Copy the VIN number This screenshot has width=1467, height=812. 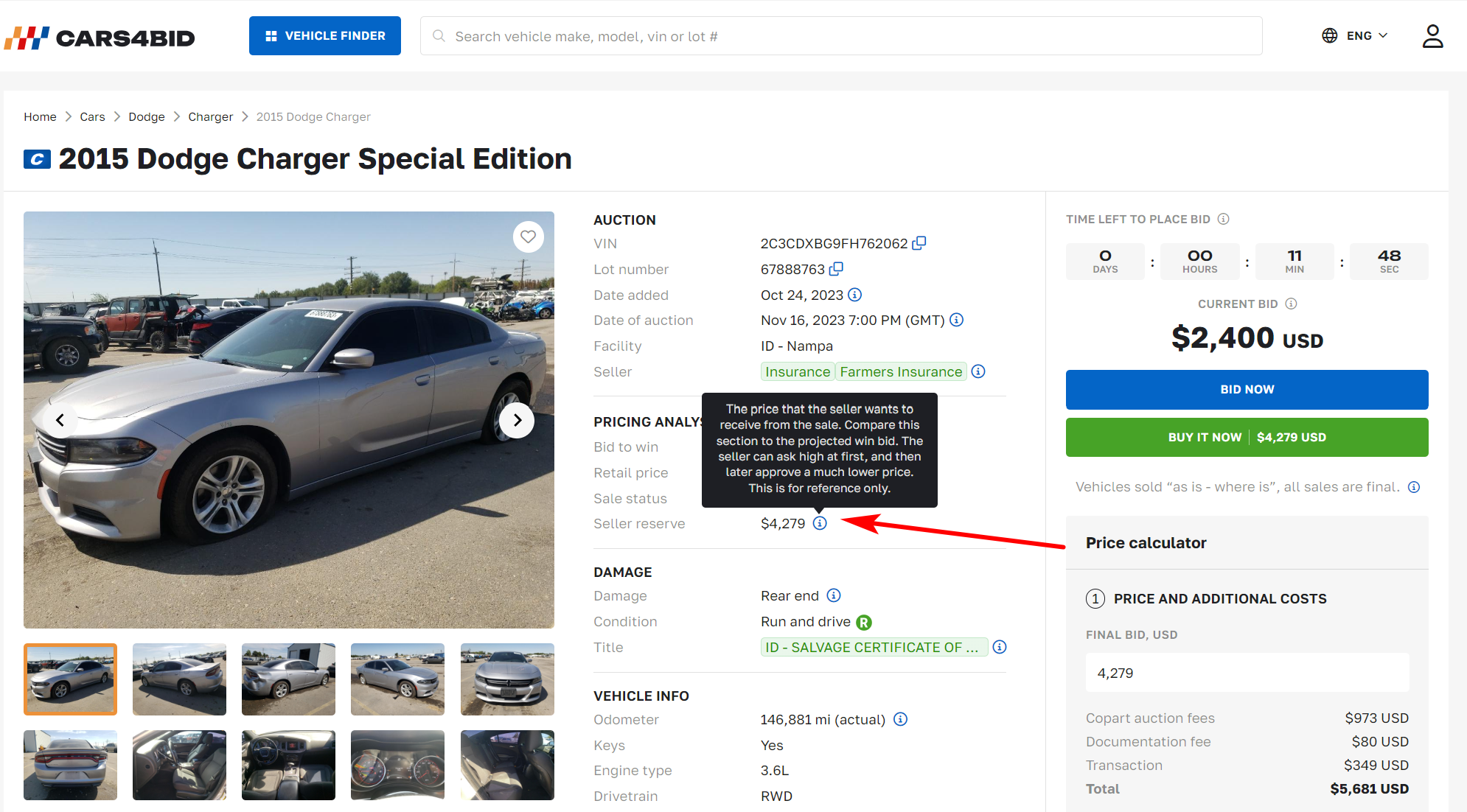[919, 243]
